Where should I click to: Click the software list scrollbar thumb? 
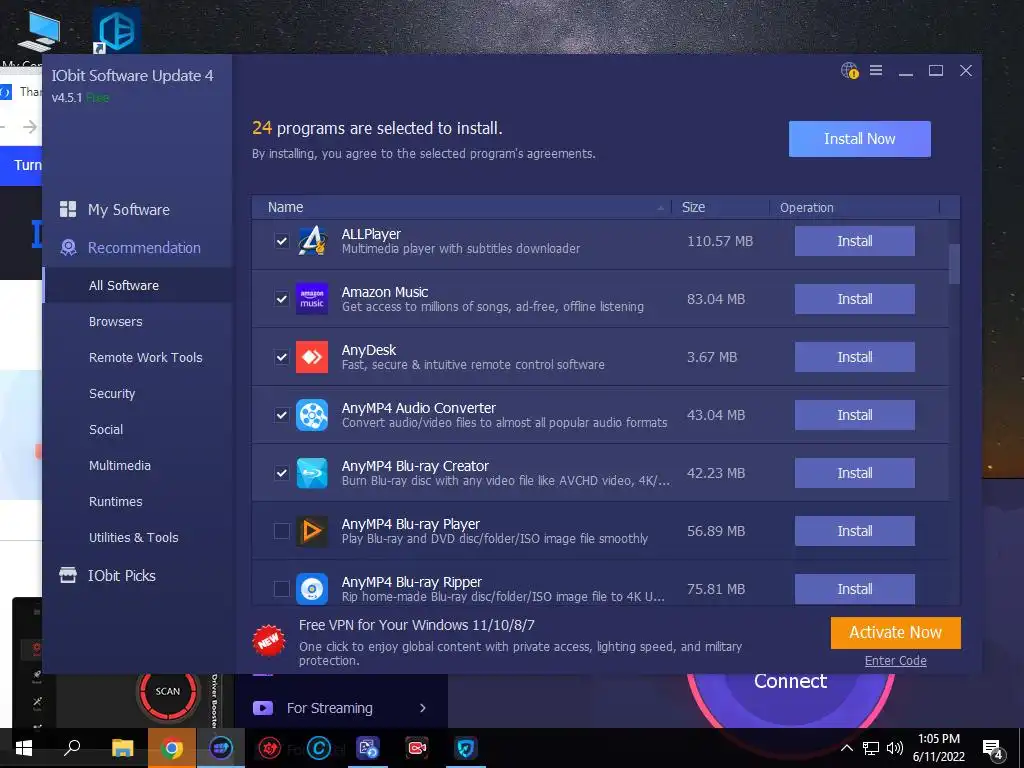point(954,264)
